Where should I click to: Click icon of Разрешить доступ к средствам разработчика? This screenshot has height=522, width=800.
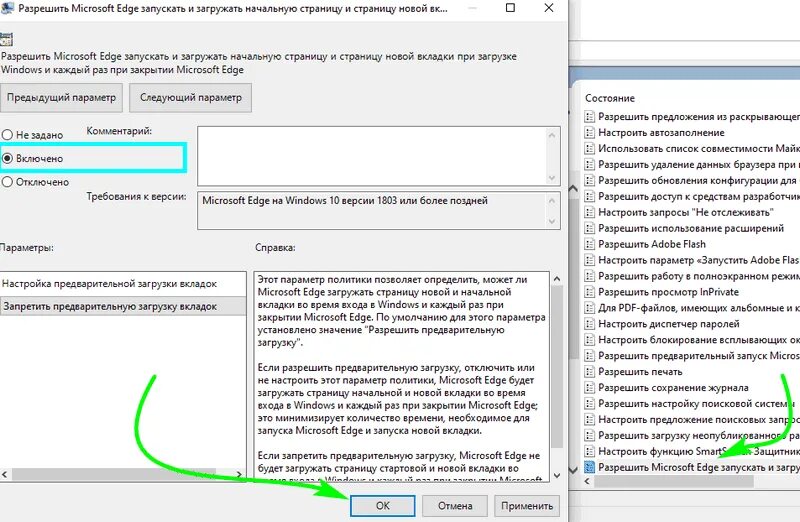coord(589,196)
